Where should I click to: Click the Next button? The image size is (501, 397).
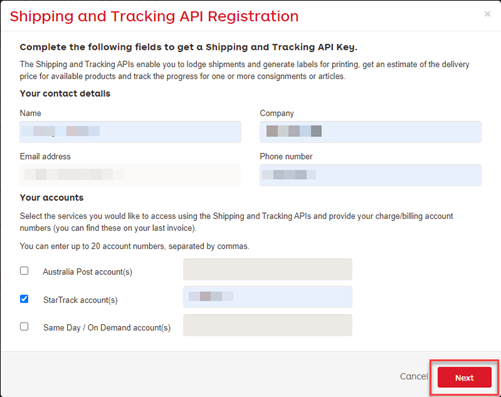[x=464, y=377]
